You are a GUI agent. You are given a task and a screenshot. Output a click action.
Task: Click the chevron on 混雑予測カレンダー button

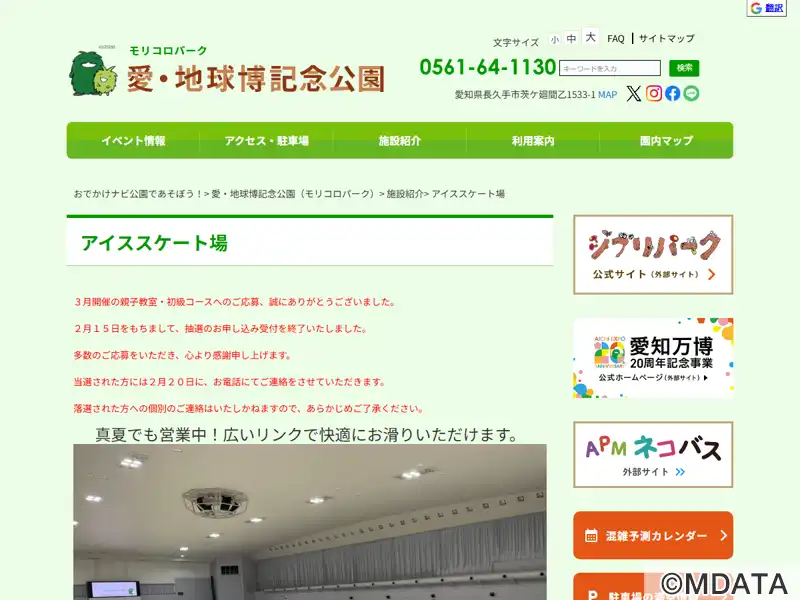tap(723, 535)
